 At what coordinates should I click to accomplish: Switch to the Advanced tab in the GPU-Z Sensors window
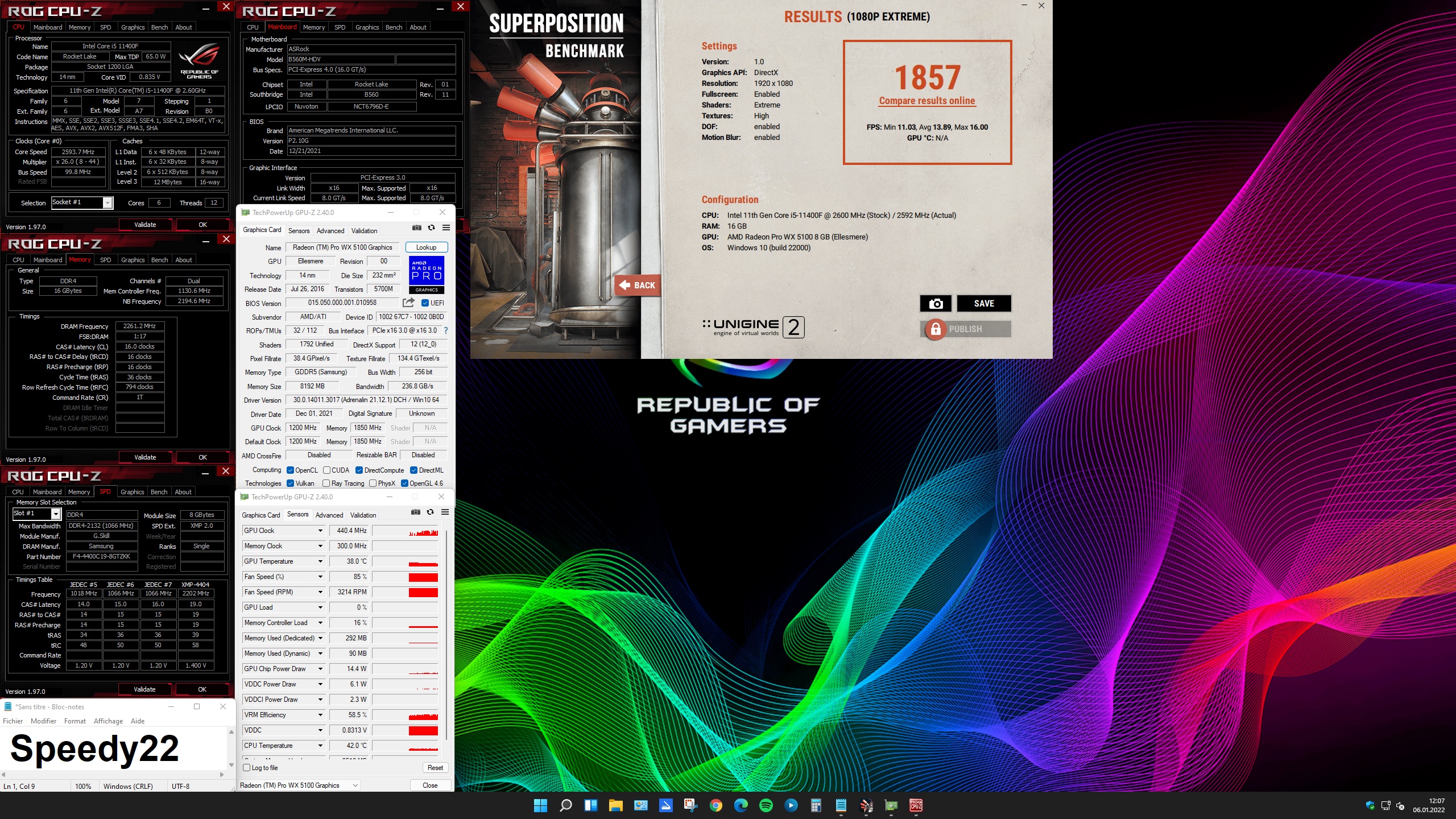(x=329, y=515)
